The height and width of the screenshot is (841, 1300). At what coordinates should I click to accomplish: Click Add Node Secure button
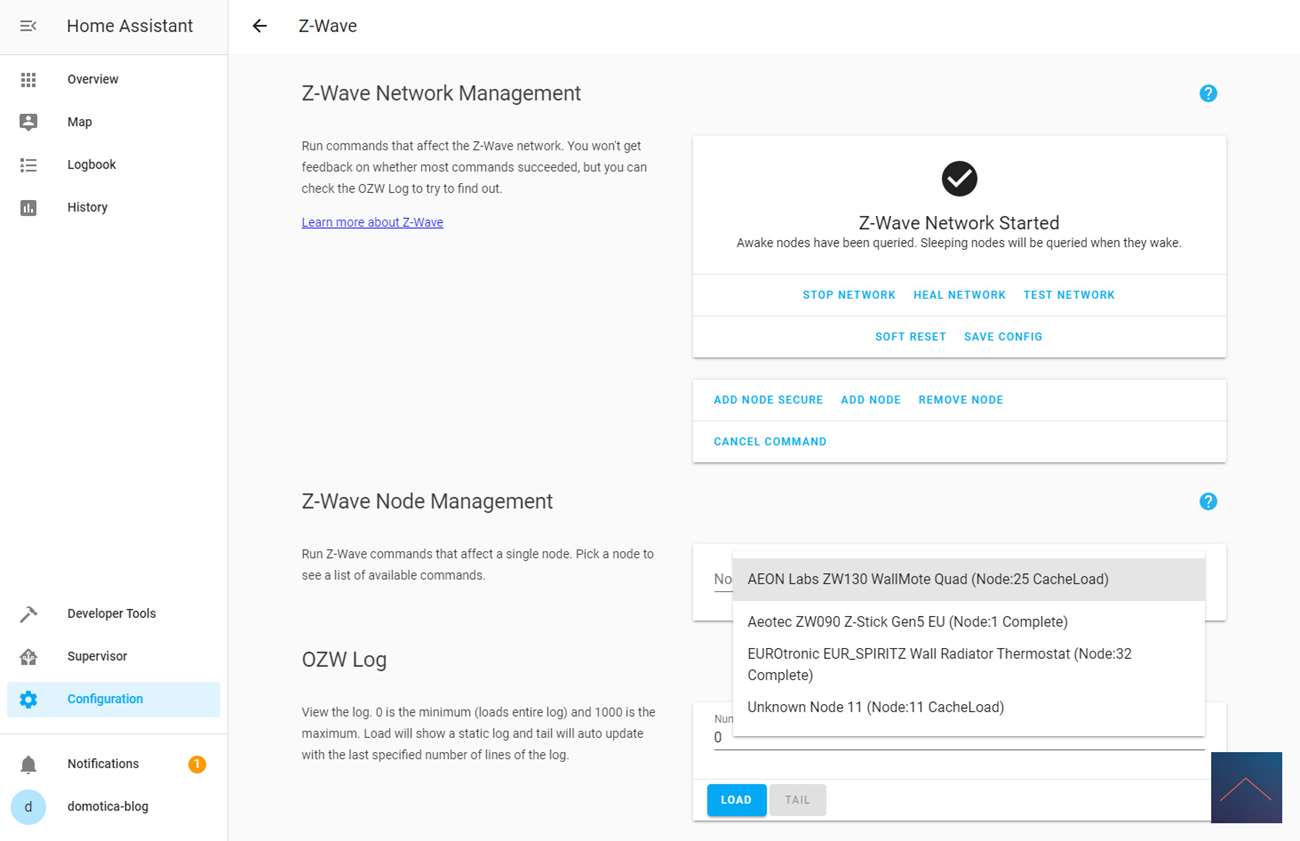[x=768, y=400]
